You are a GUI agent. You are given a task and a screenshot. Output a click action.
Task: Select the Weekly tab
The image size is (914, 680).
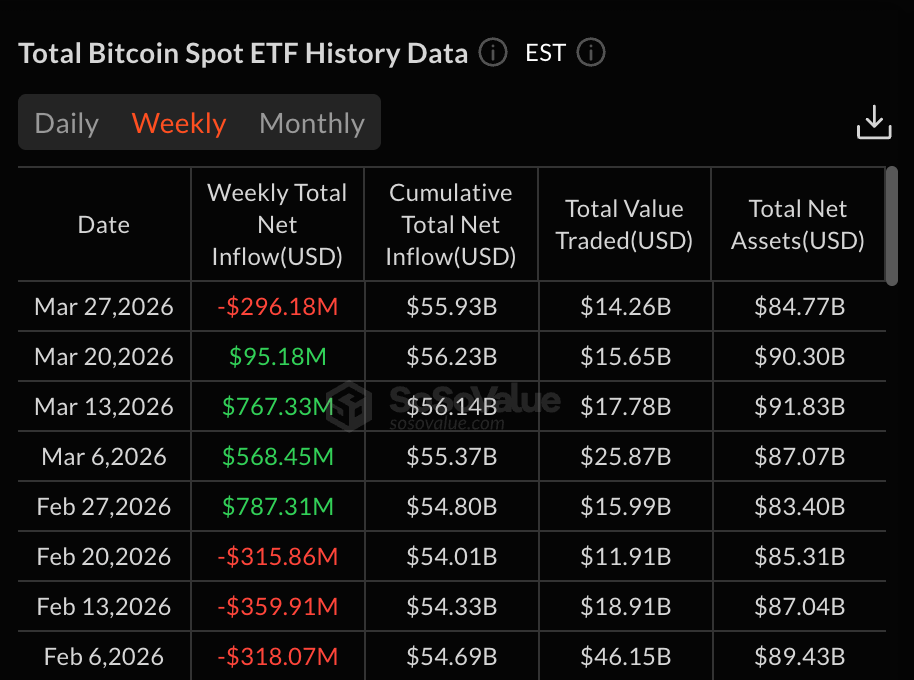(179, 123)
